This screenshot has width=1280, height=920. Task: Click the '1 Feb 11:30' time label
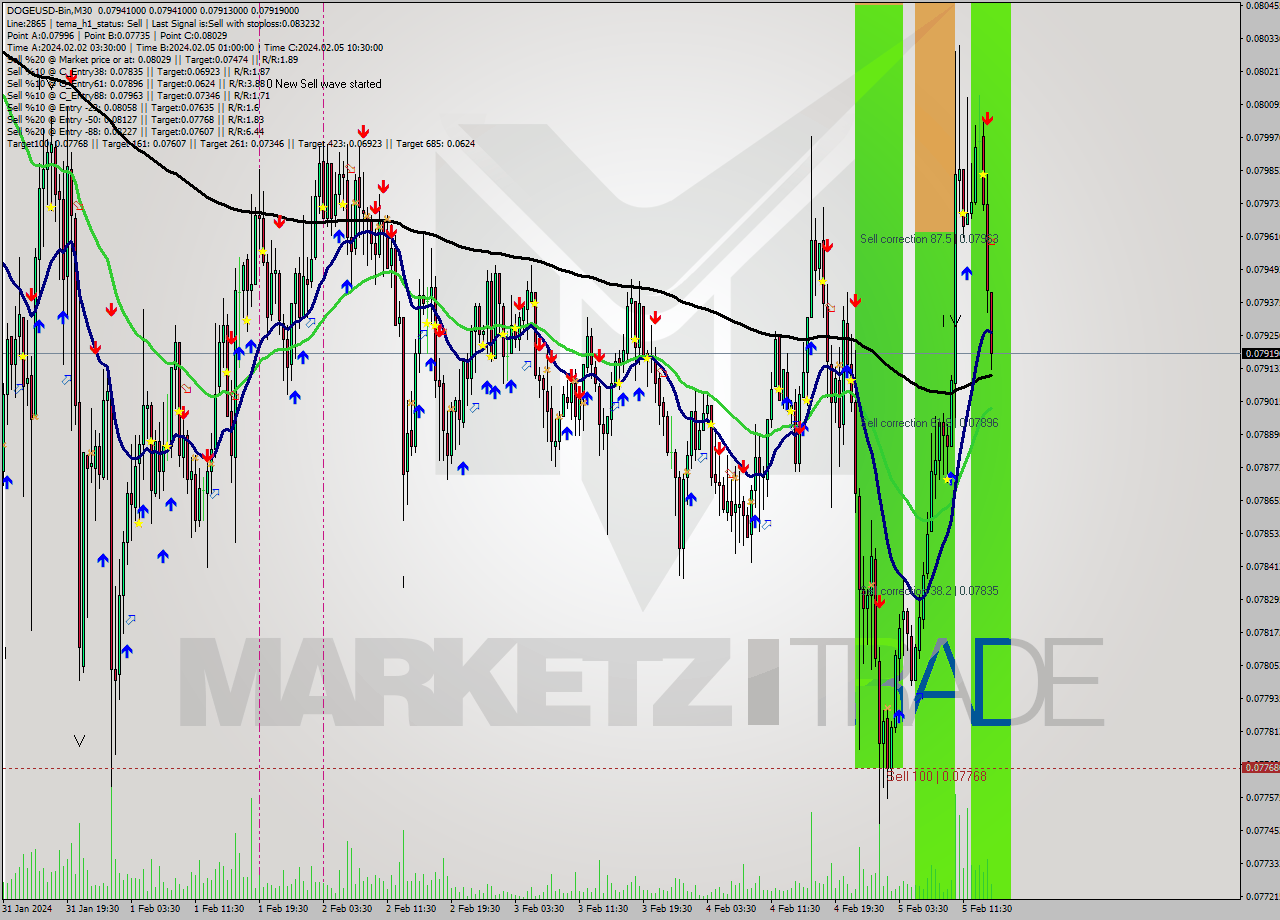click(x=220, y=909)
